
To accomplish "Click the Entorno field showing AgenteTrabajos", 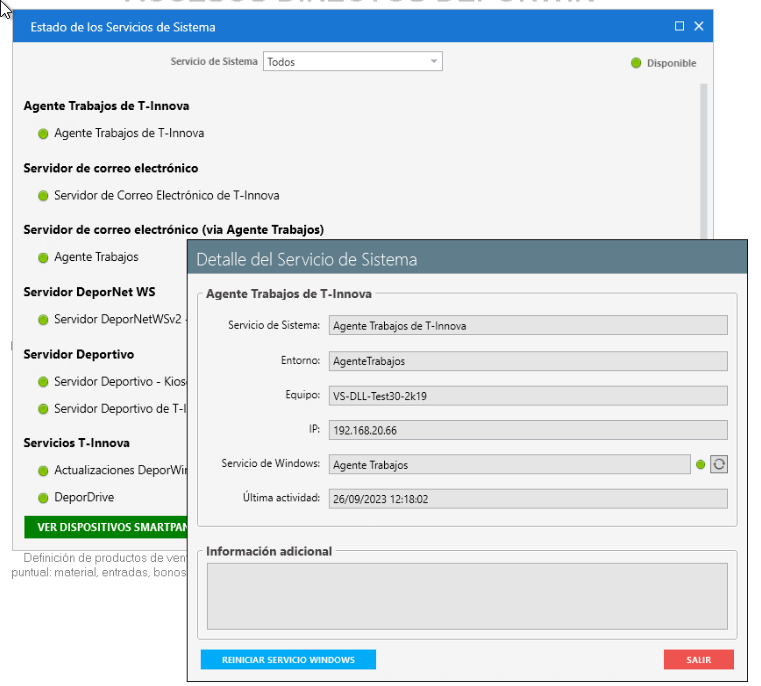I will [x=528, y=361].
